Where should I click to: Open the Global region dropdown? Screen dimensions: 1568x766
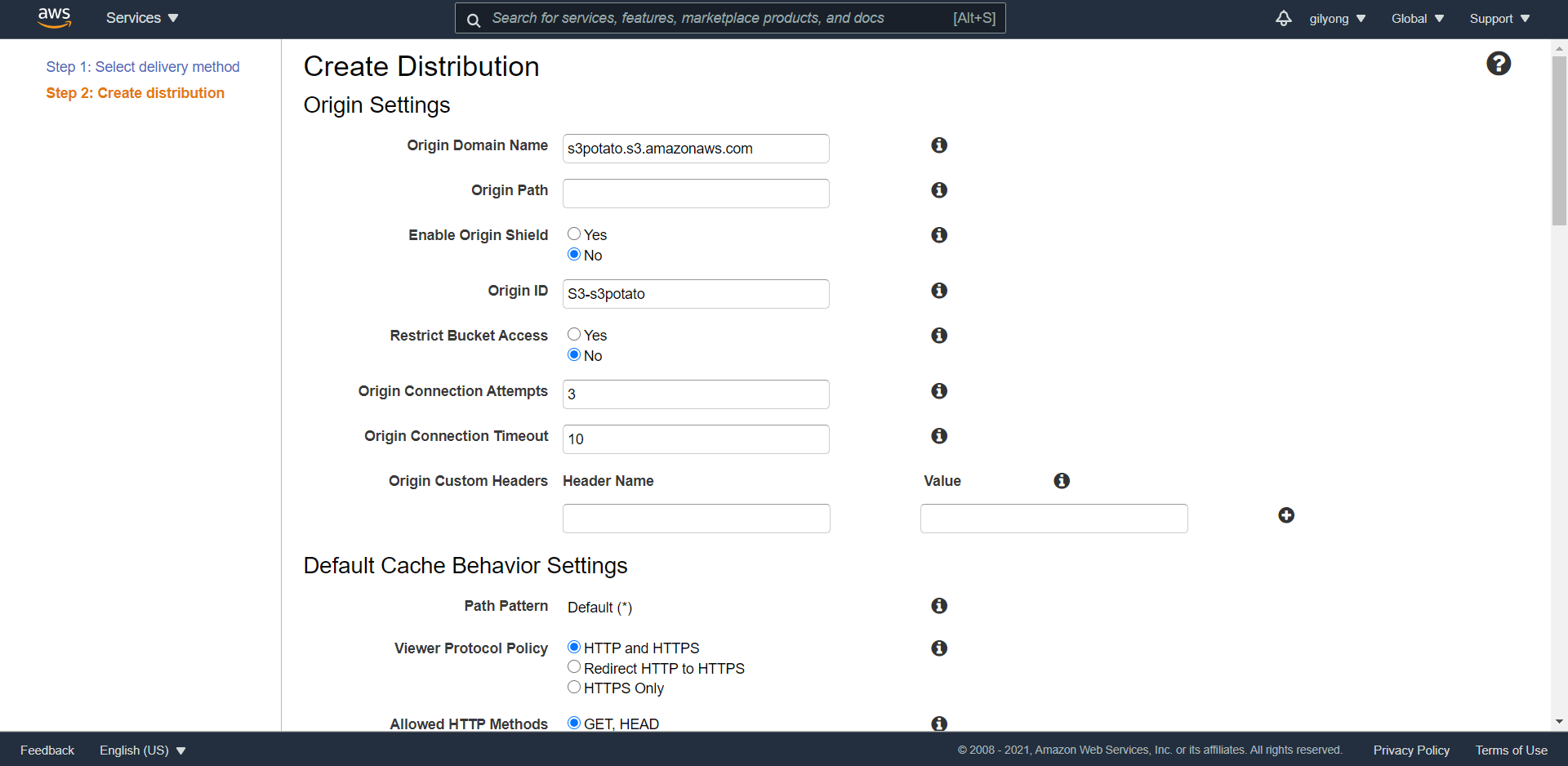1418,19
